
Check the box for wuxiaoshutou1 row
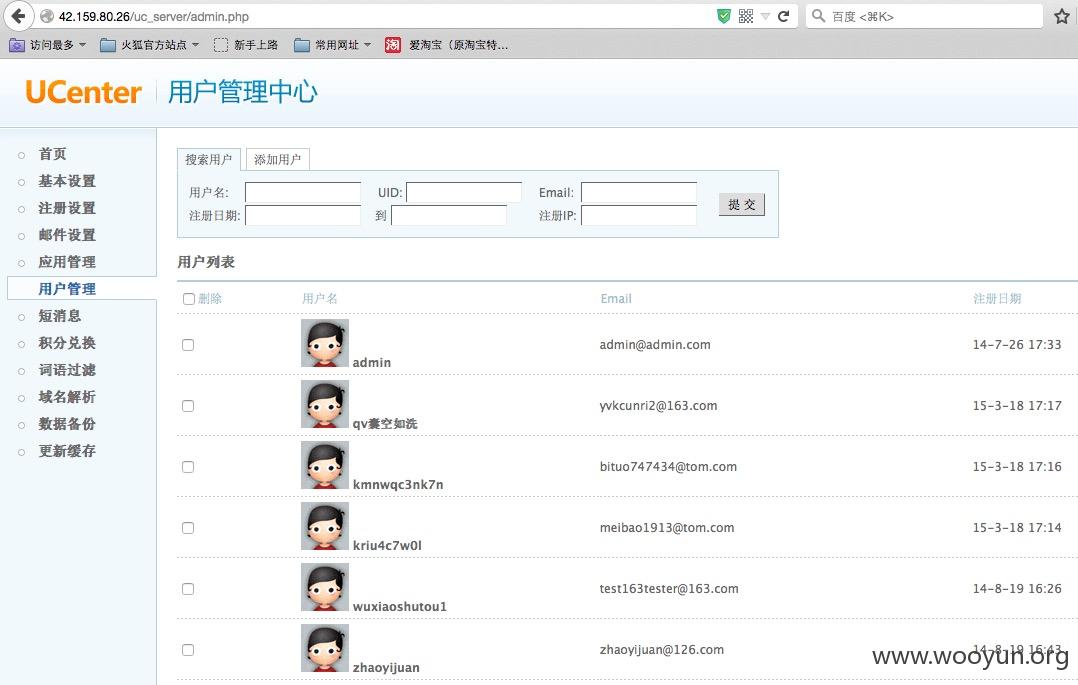point(188,589)
